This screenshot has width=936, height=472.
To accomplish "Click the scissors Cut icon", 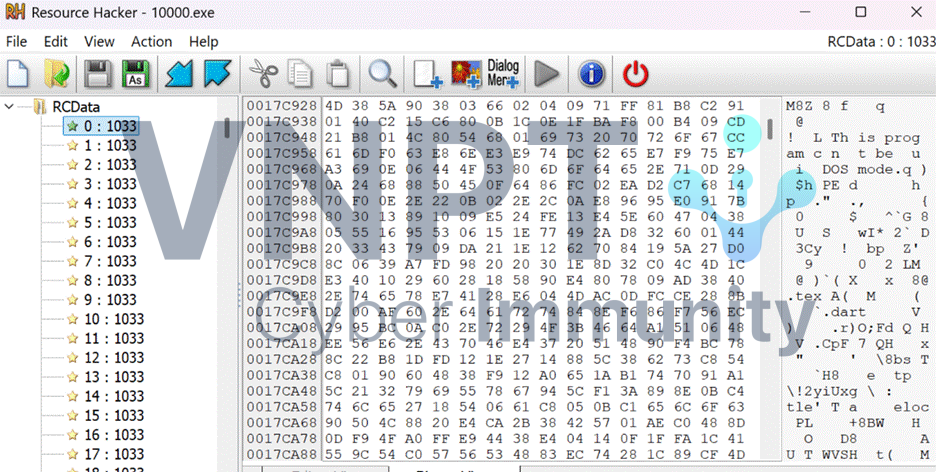I will pyautogui.click(x=263, y=73).
